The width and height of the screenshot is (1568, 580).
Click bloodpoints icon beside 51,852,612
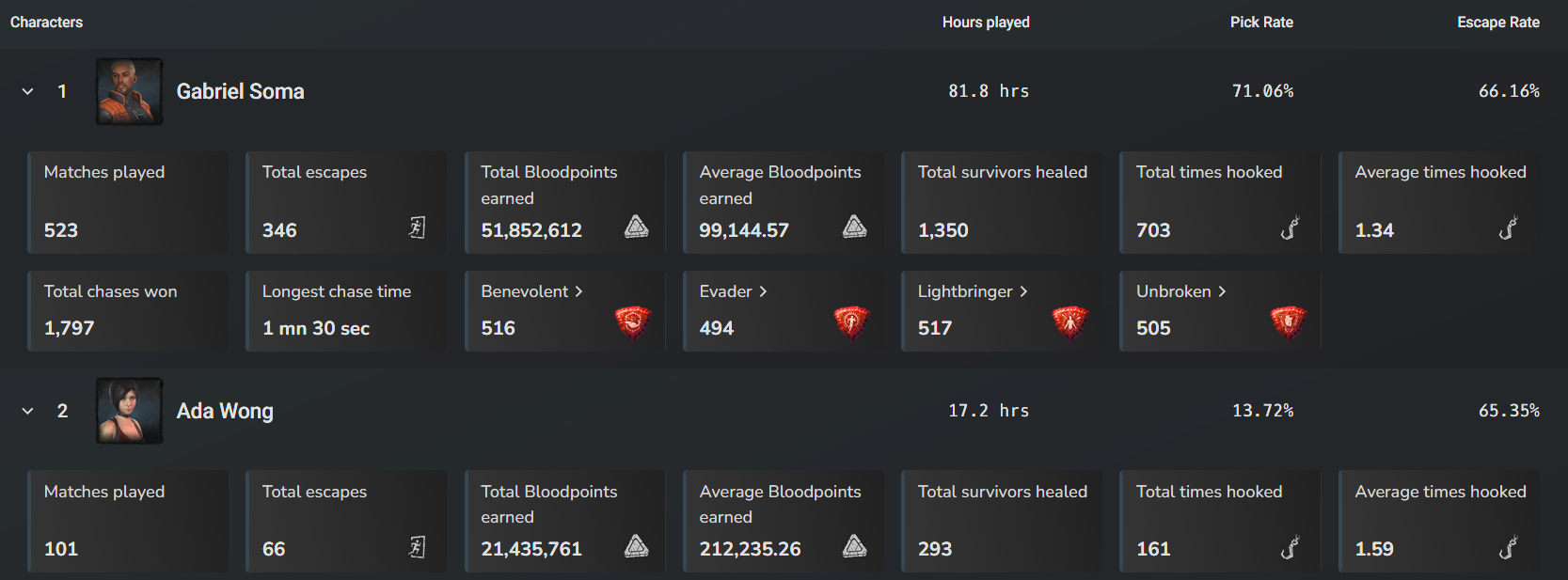point(637,227)
